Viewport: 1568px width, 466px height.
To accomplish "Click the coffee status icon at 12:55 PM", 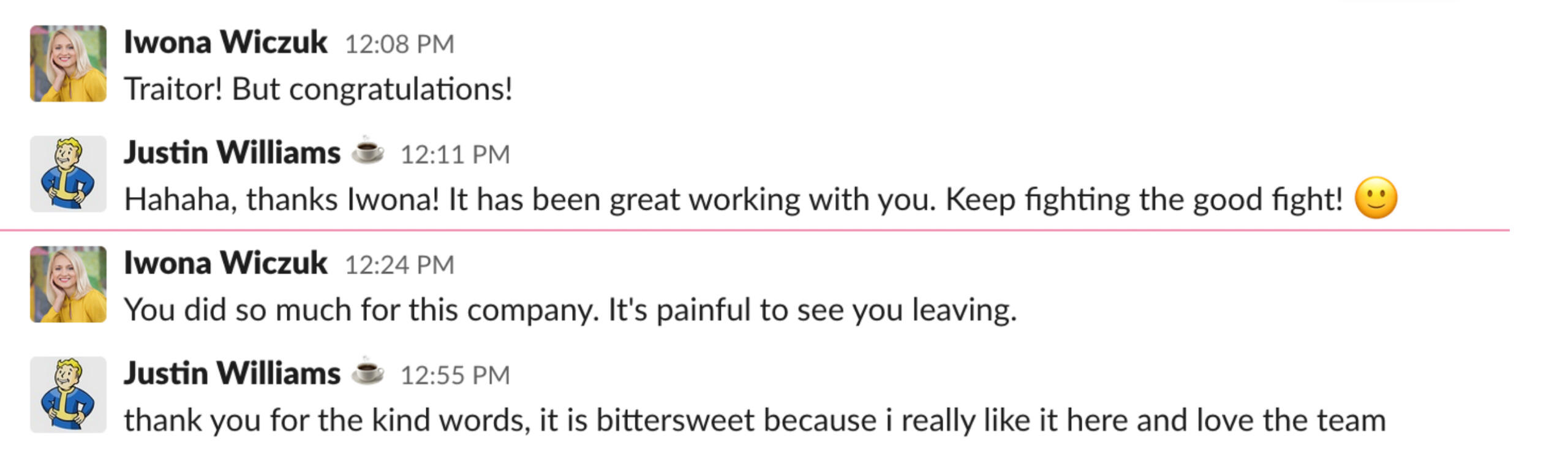I will 367,371.
